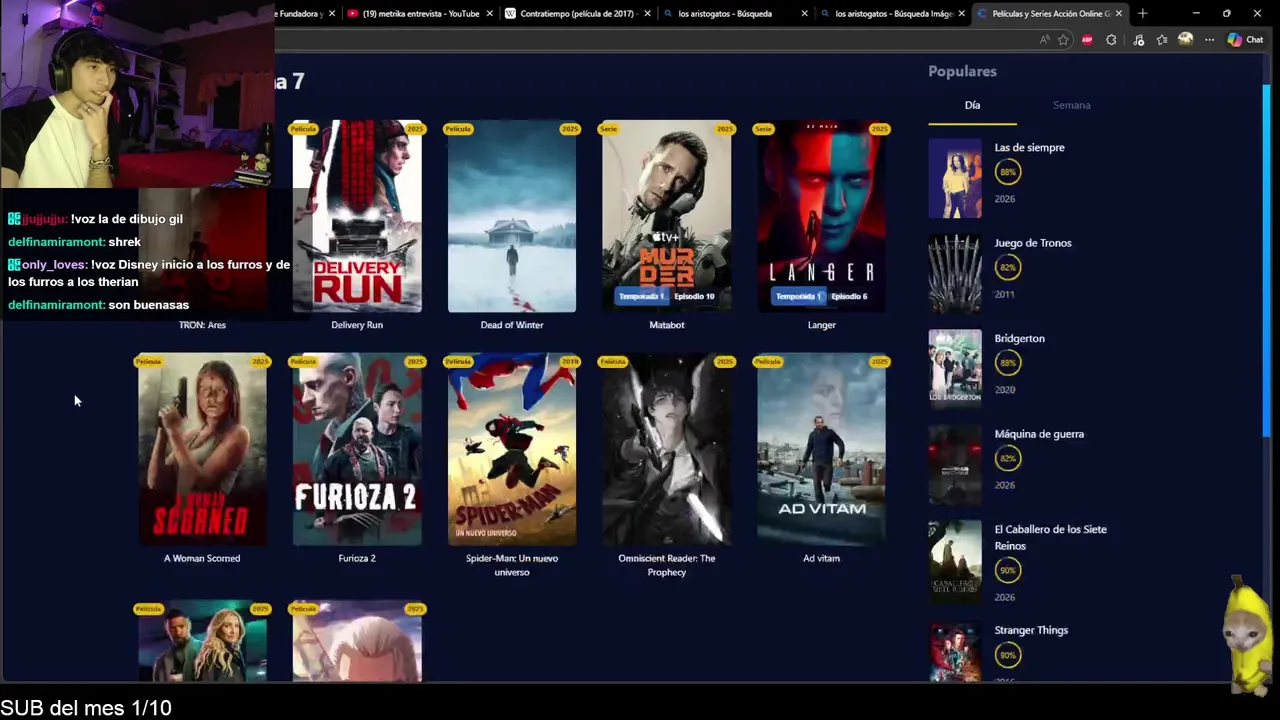Open the Delivery Run movie poster
Viewport: 1280px width, 720px height.
click(x=357, y=216)
